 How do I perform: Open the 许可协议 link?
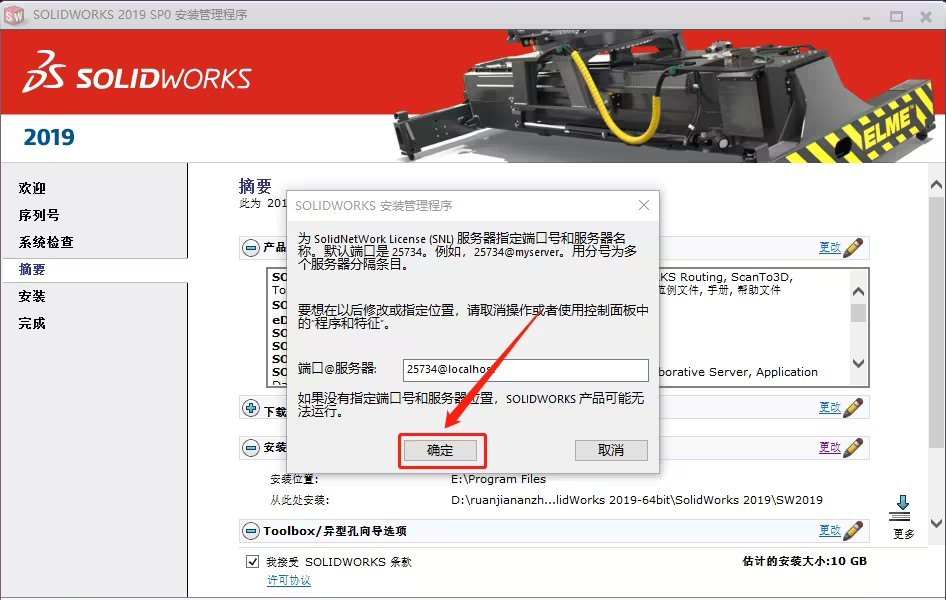coord(289,580)
